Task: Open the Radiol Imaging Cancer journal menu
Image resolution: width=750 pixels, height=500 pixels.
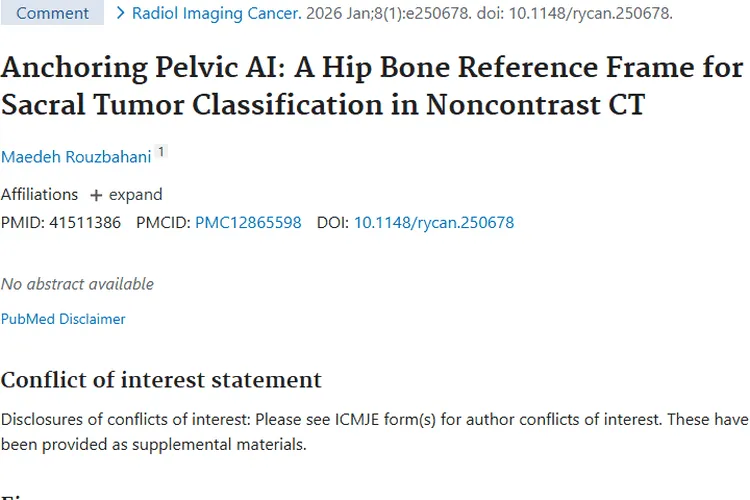Action: tap(216, 14)
